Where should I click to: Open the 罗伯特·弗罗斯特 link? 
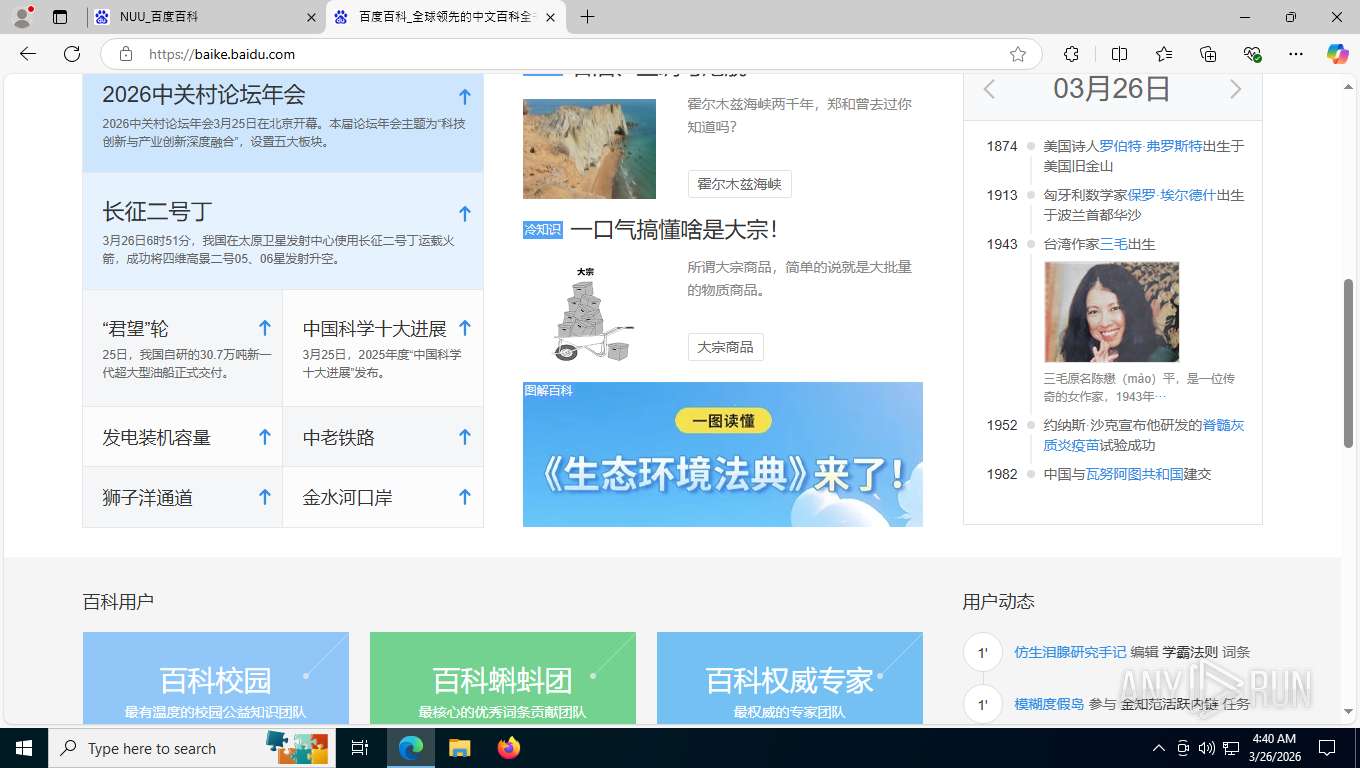click(1151, 146)
